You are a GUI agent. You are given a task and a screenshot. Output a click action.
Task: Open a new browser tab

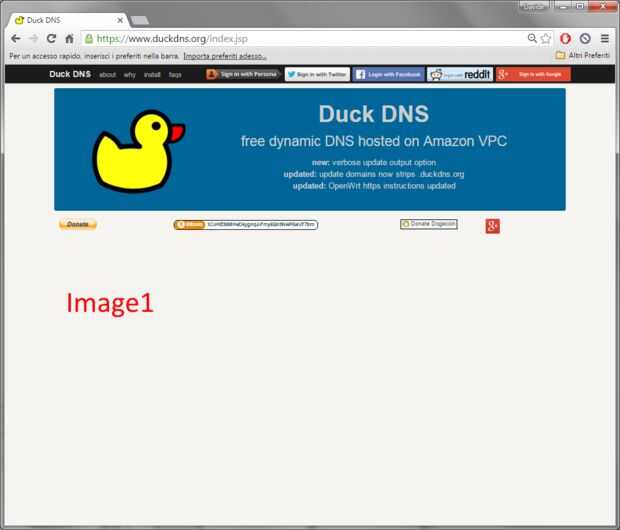coord(140,20)
